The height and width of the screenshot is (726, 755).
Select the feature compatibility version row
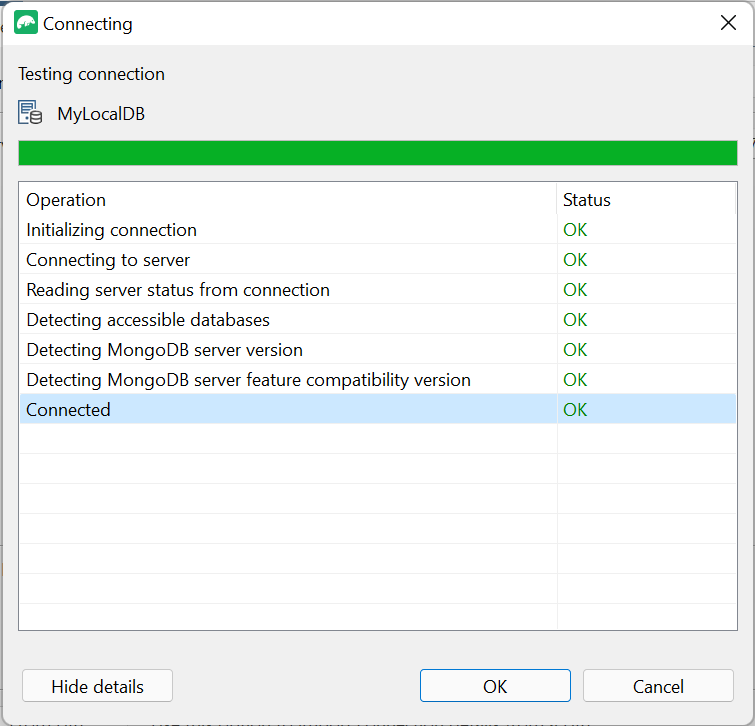(x=378, y=379)
